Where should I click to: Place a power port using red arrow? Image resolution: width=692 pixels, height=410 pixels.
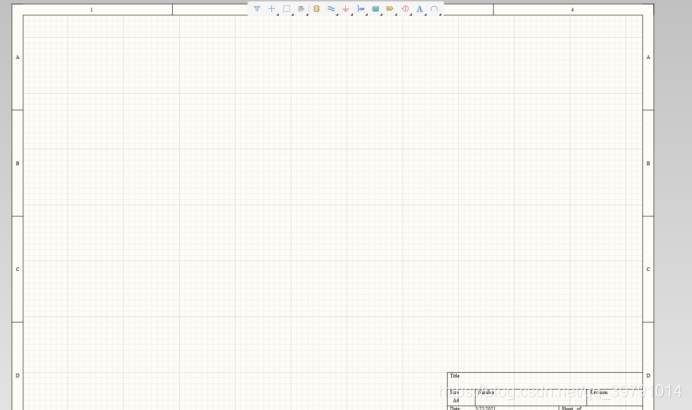pyautogui.click(x=346, y=9)
